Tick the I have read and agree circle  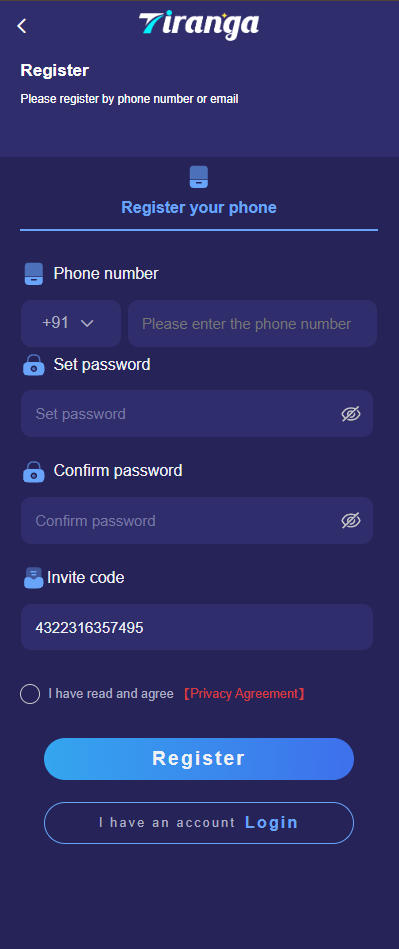pos(30,694)
